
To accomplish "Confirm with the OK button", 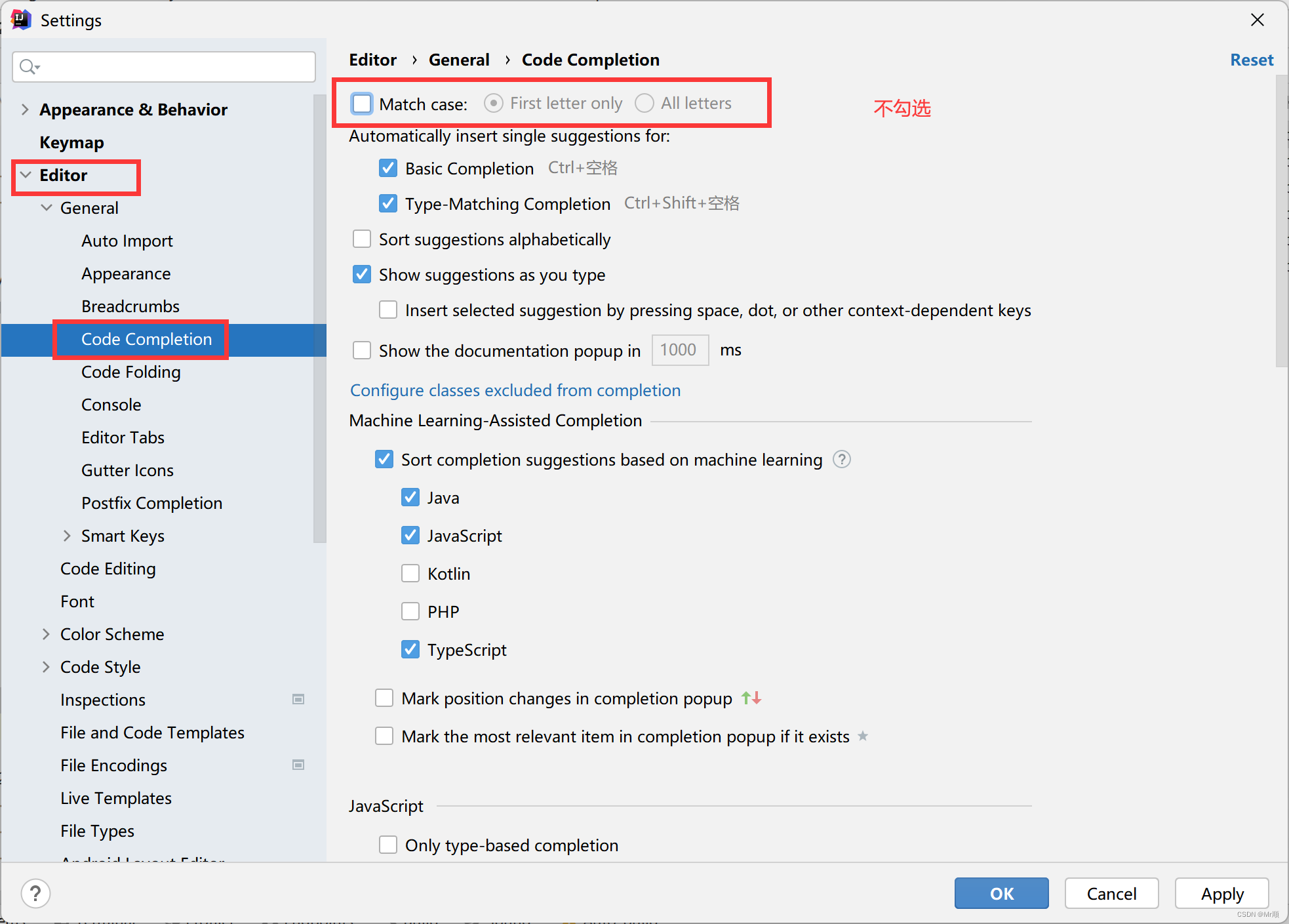I will click(1001, 893).
